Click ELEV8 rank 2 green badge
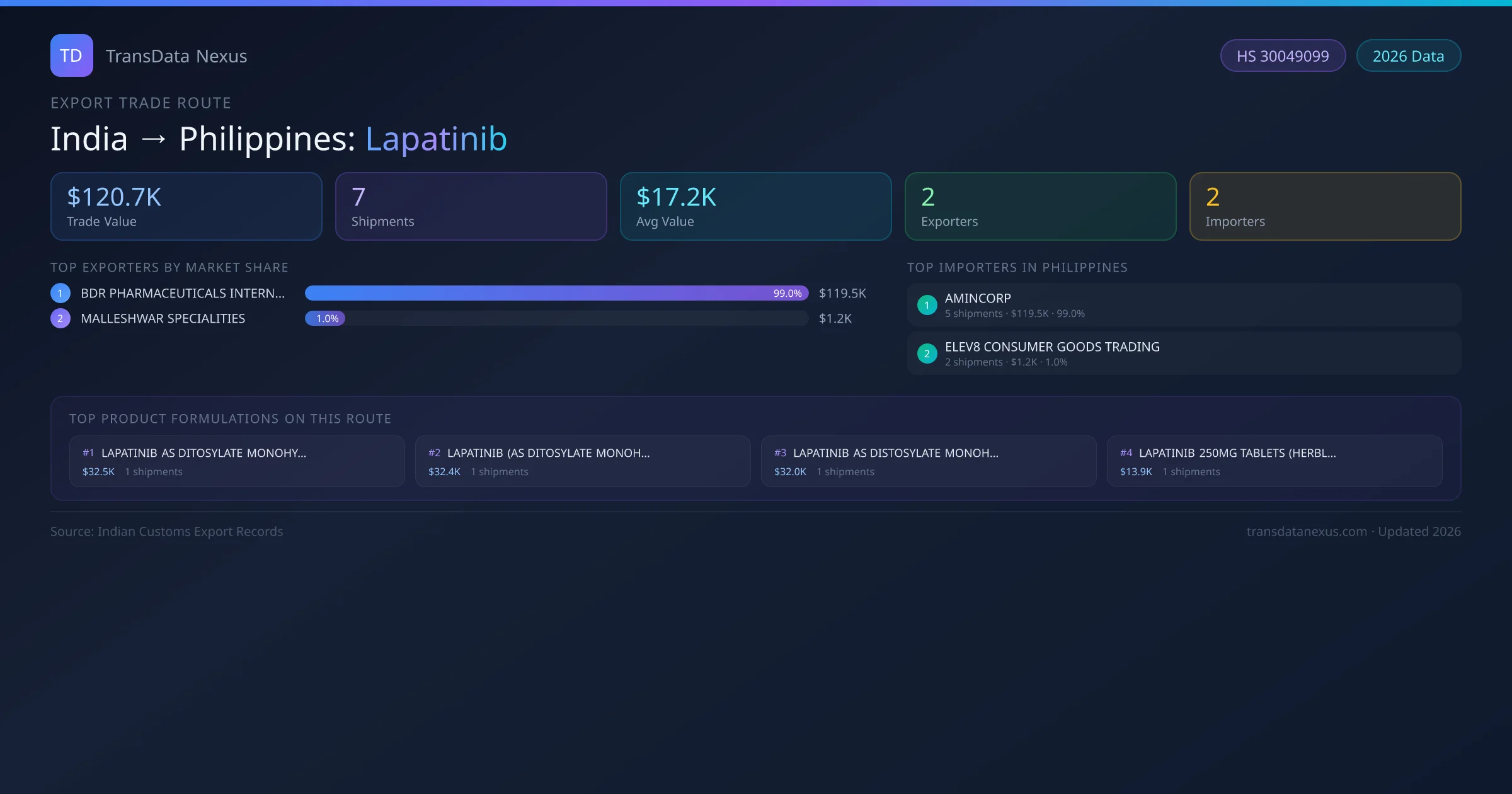This screenshot has width=1512, height=794. 927,354
